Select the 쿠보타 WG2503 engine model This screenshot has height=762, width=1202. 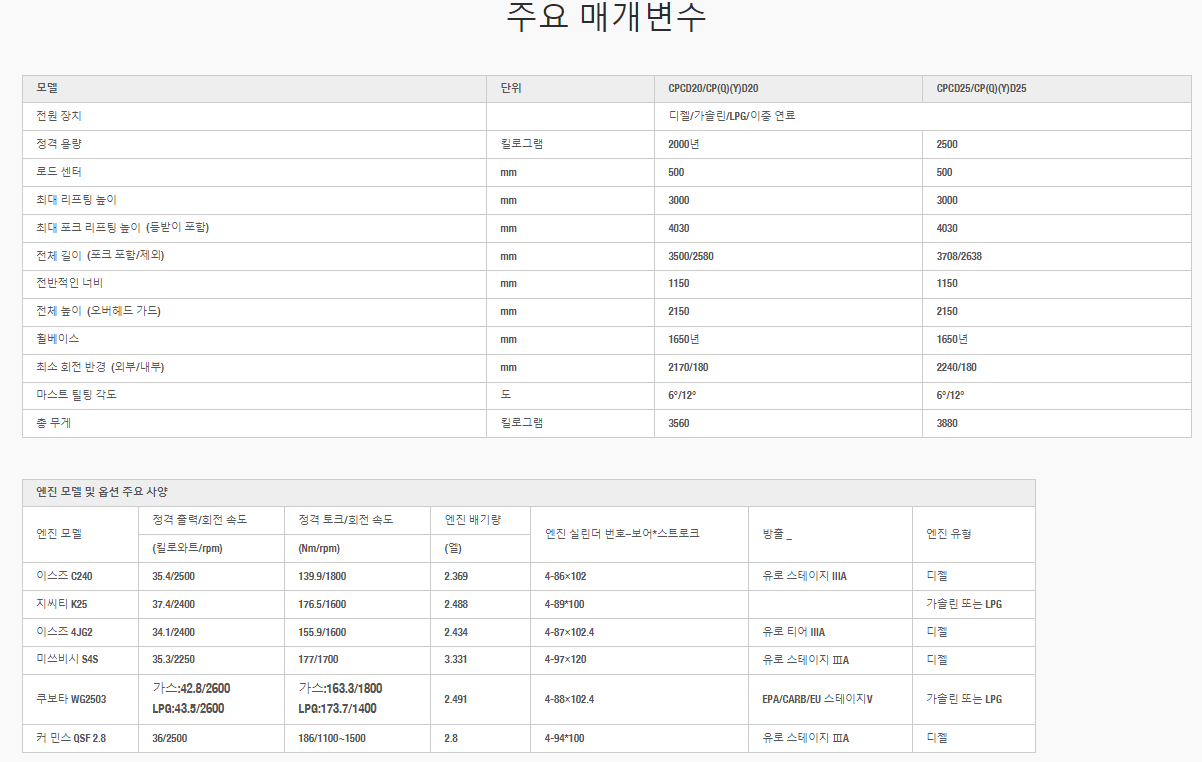click(x=71, y=699)
